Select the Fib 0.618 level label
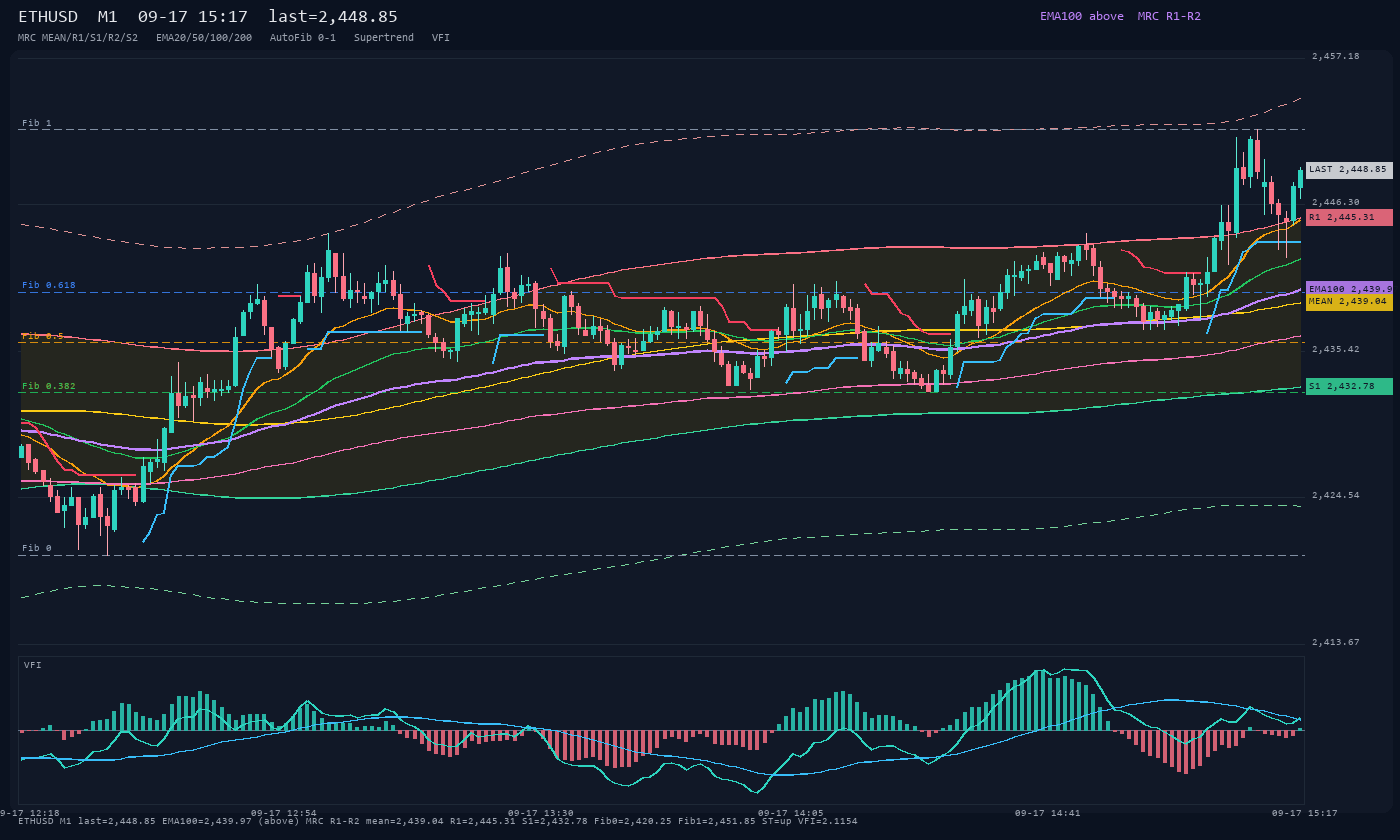The width and height of the screenshot is (1400, 840). [x=49, y=285]
